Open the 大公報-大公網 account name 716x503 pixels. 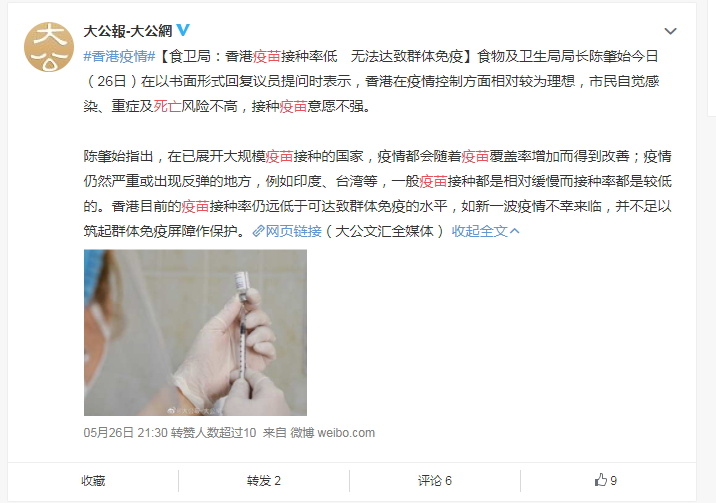pos(128,31)
